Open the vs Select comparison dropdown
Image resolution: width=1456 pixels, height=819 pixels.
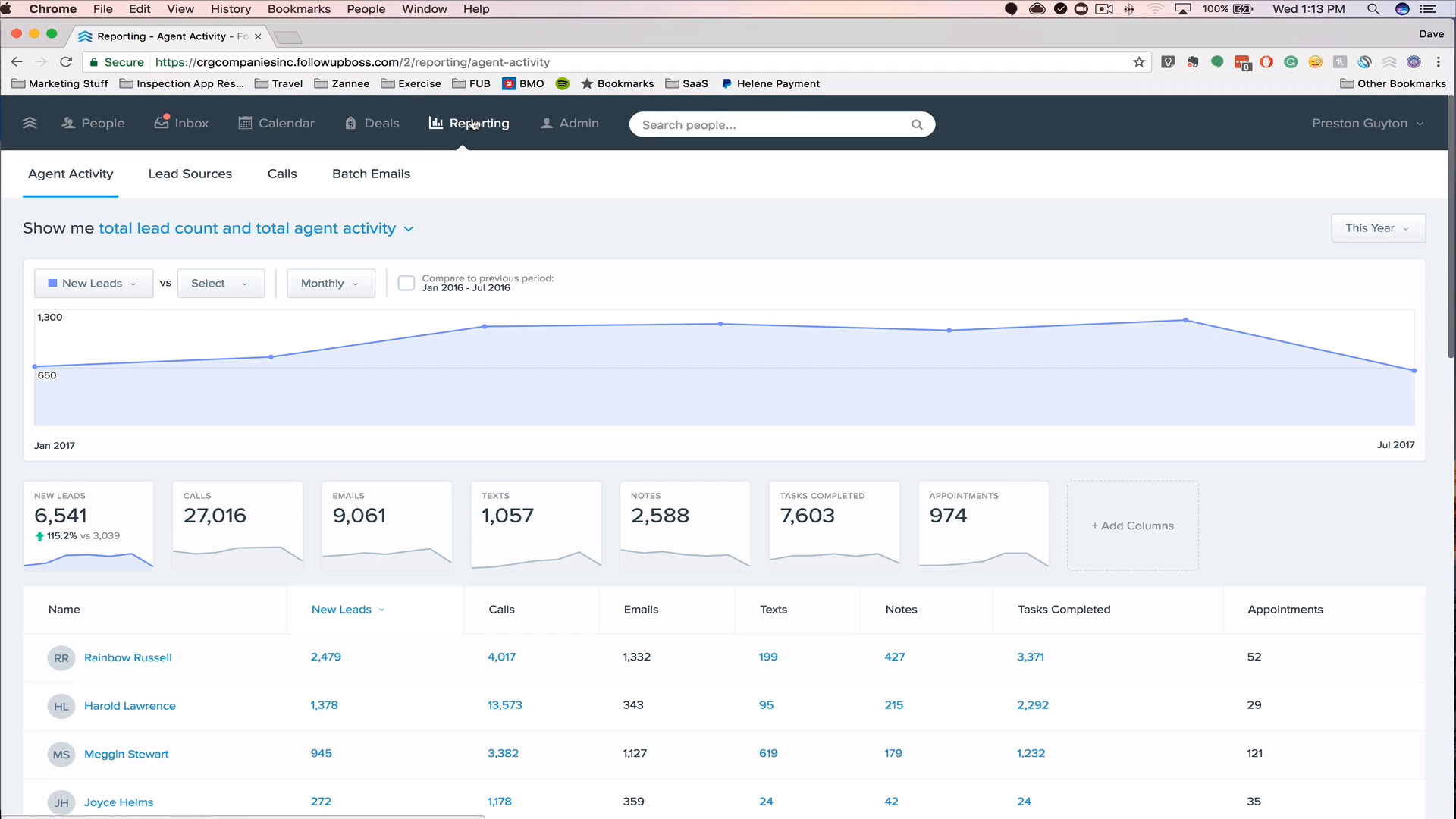220,283
